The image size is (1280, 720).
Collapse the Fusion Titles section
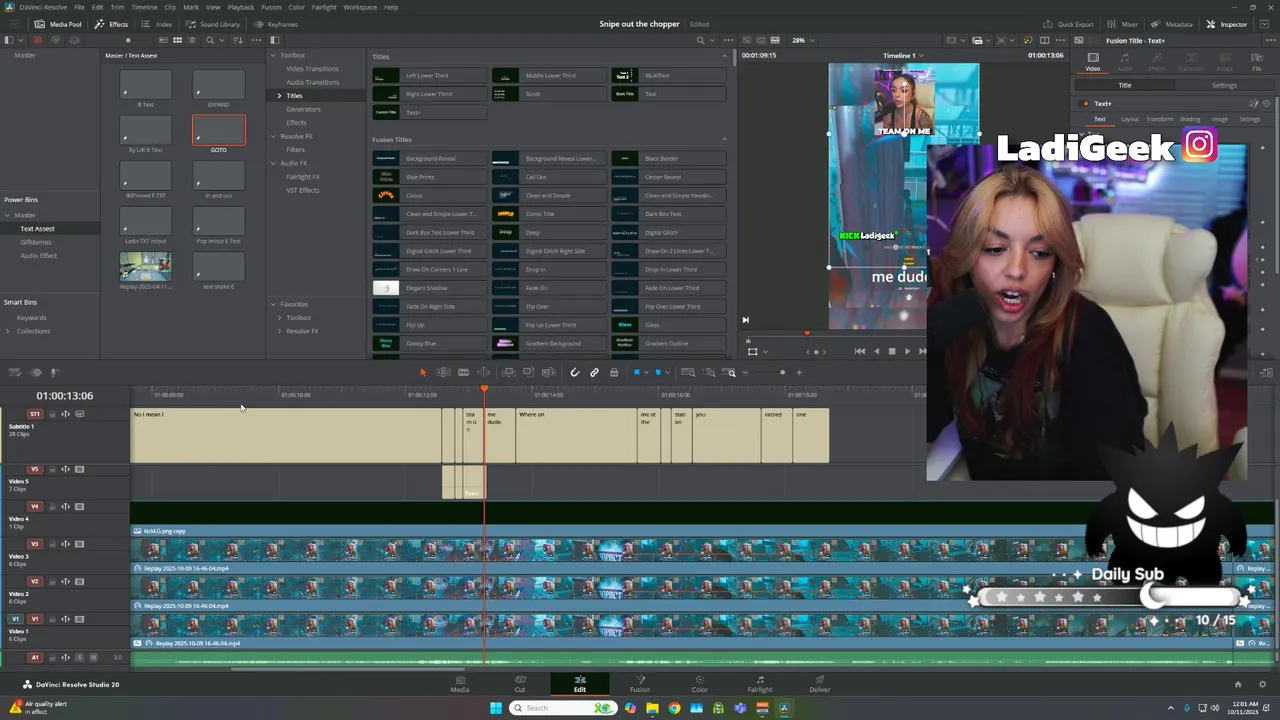[x=724, y=139]
